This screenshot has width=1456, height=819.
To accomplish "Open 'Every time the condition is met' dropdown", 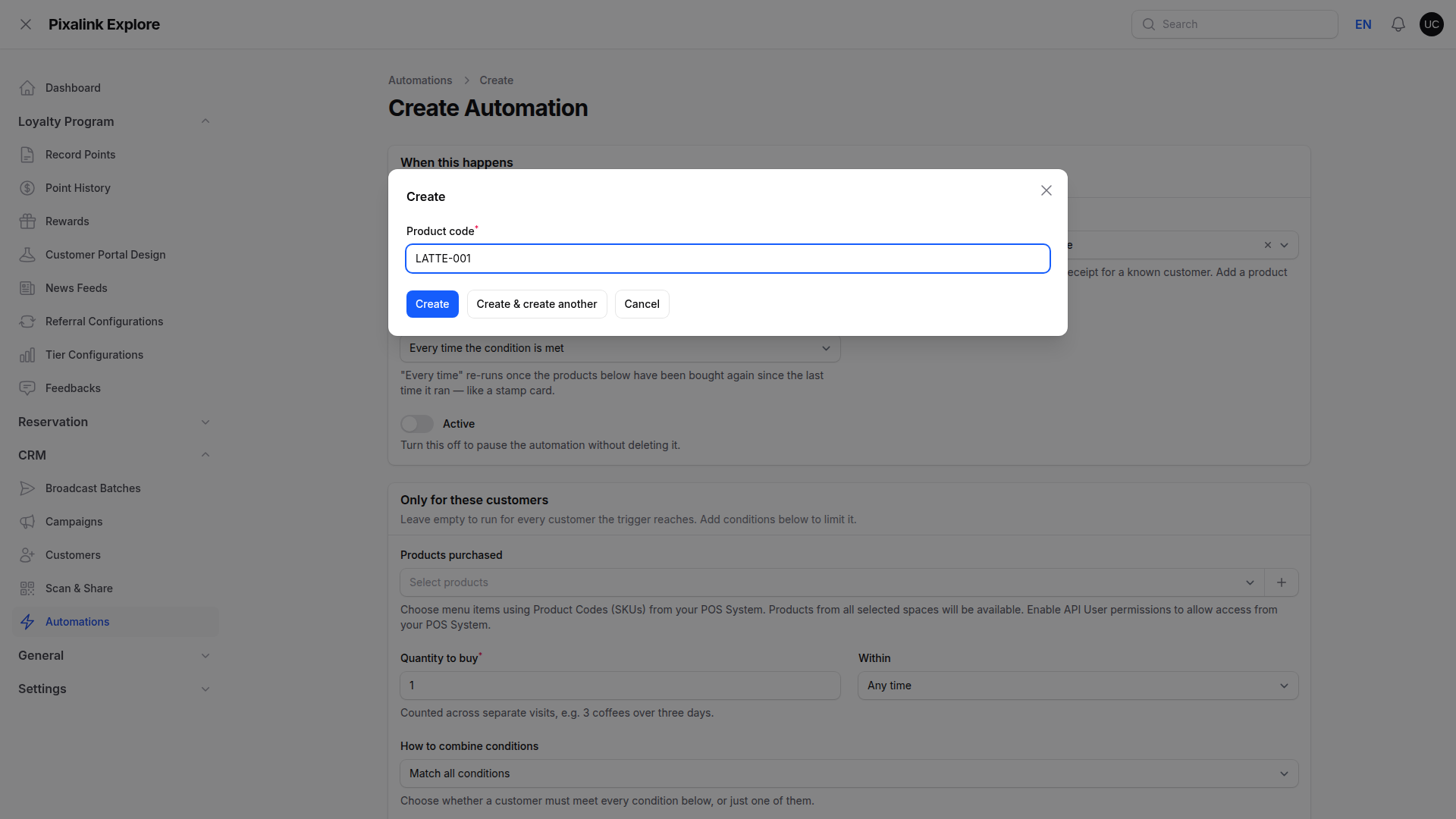I will tap(620, 348).
